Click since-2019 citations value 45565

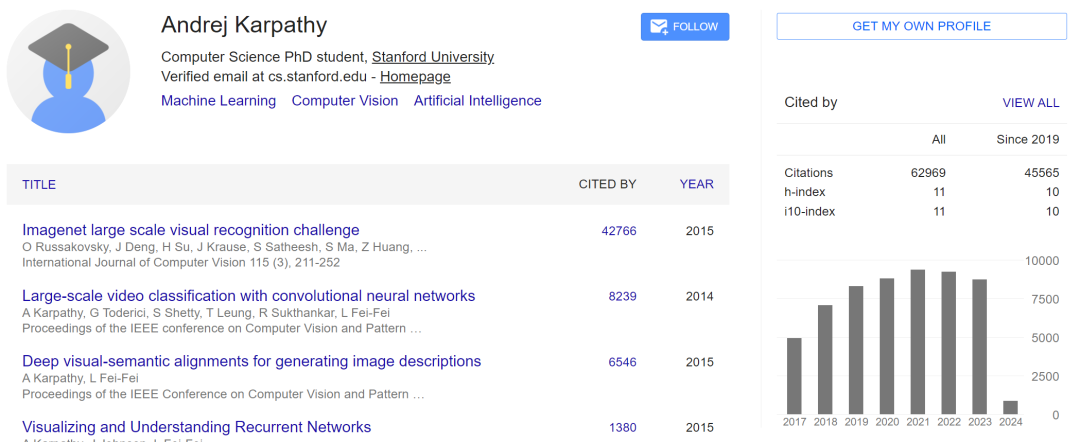[x=1041, y=173]
